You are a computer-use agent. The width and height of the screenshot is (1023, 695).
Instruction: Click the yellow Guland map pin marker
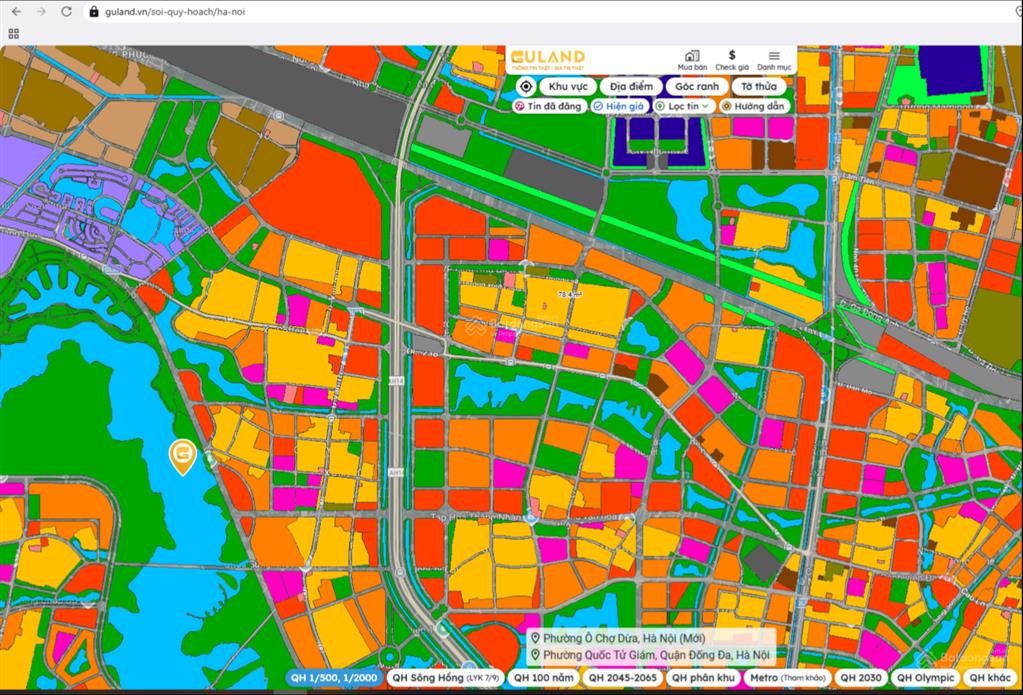[183, 456]
